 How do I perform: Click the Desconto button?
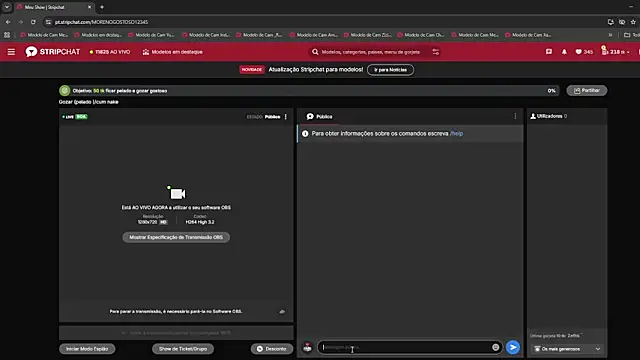tap(272, 349)
